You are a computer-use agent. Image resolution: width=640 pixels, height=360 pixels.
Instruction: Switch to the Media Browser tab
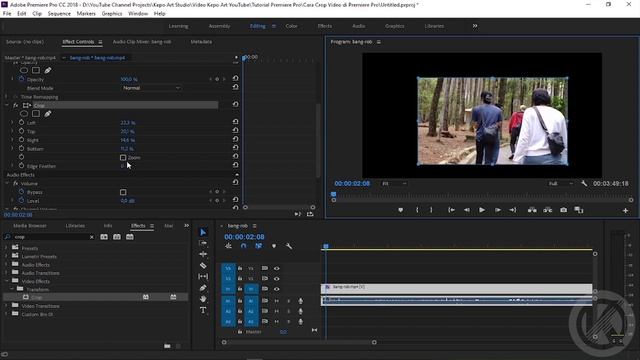pyautogui.click(x=30, y=226)
